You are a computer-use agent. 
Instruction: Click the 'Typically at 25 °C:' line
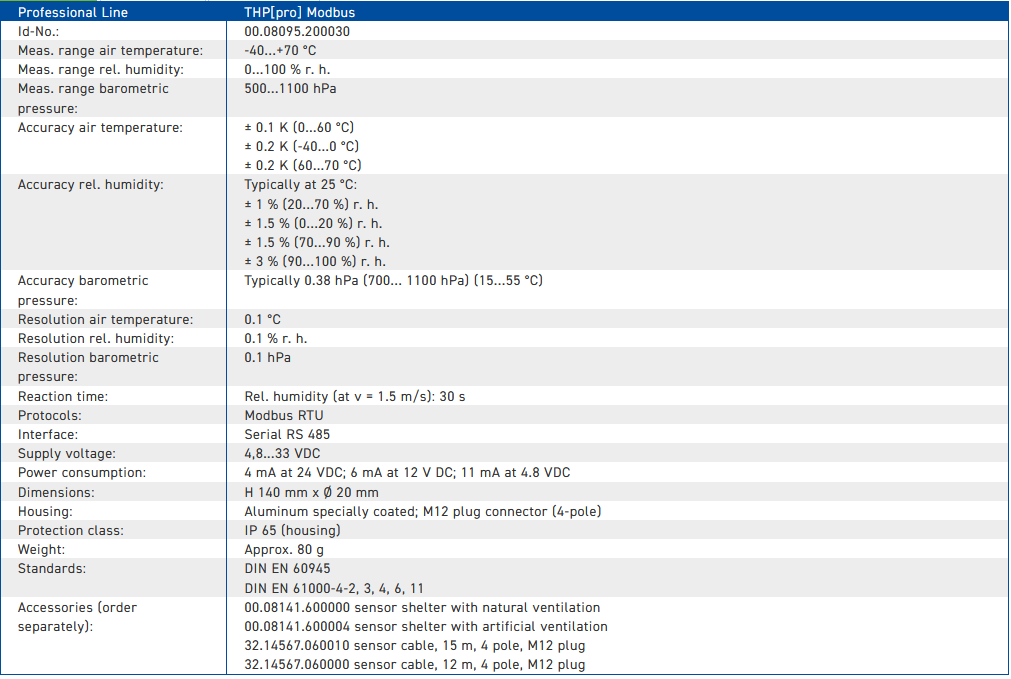point(300,184)
